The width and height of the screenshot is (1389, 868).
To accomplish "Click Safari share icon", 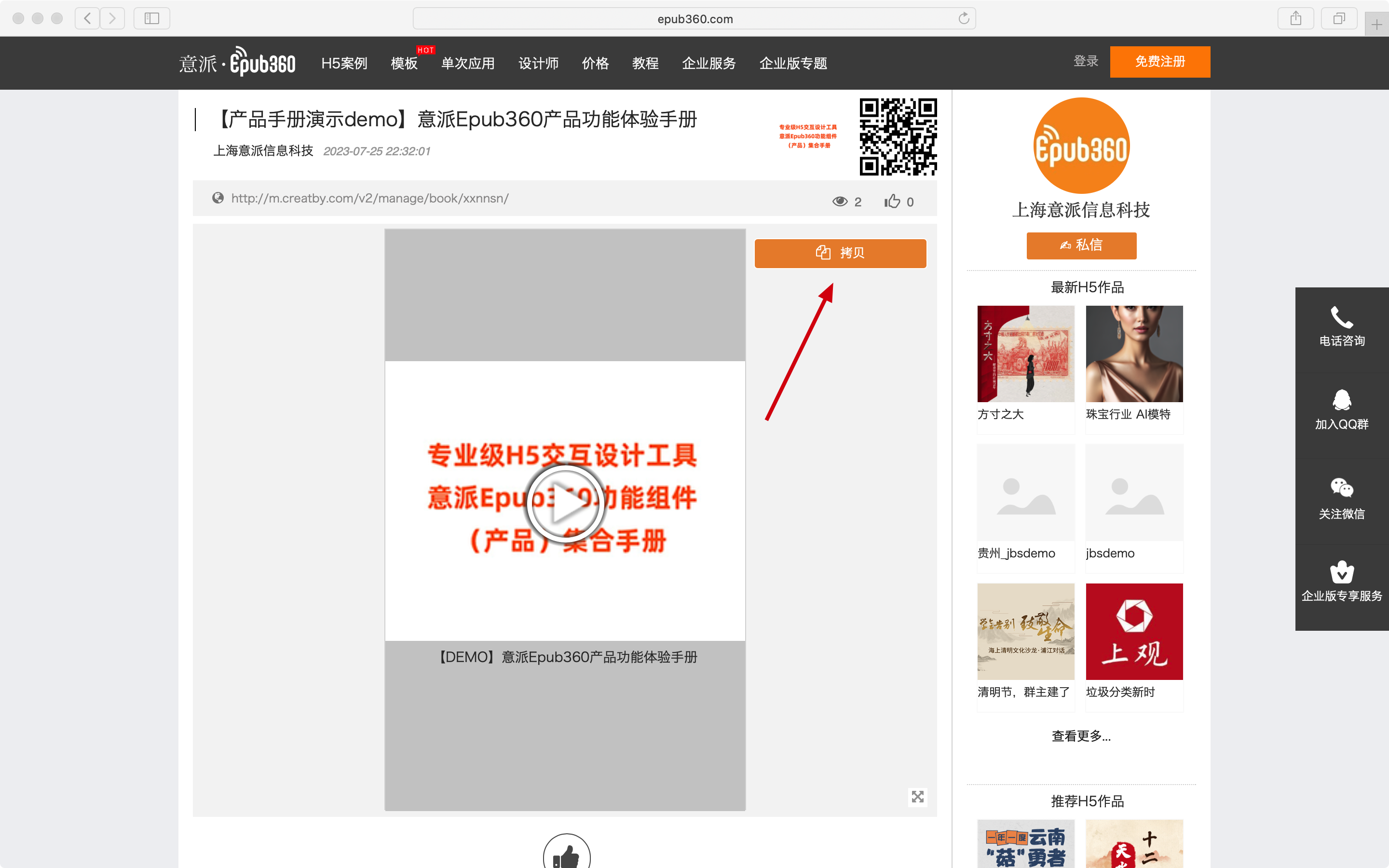I will point(1295,18).
